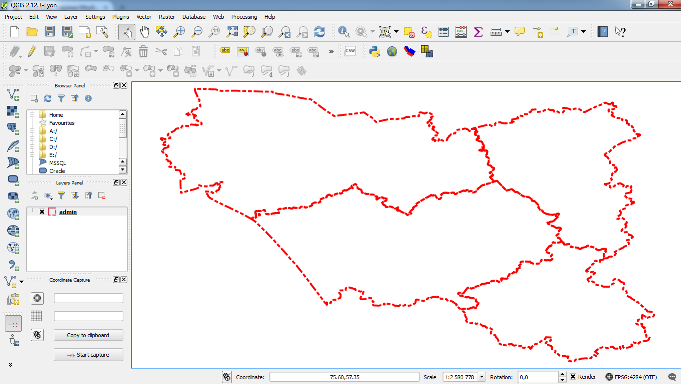Click the Refresh map canvas icon

319,32
